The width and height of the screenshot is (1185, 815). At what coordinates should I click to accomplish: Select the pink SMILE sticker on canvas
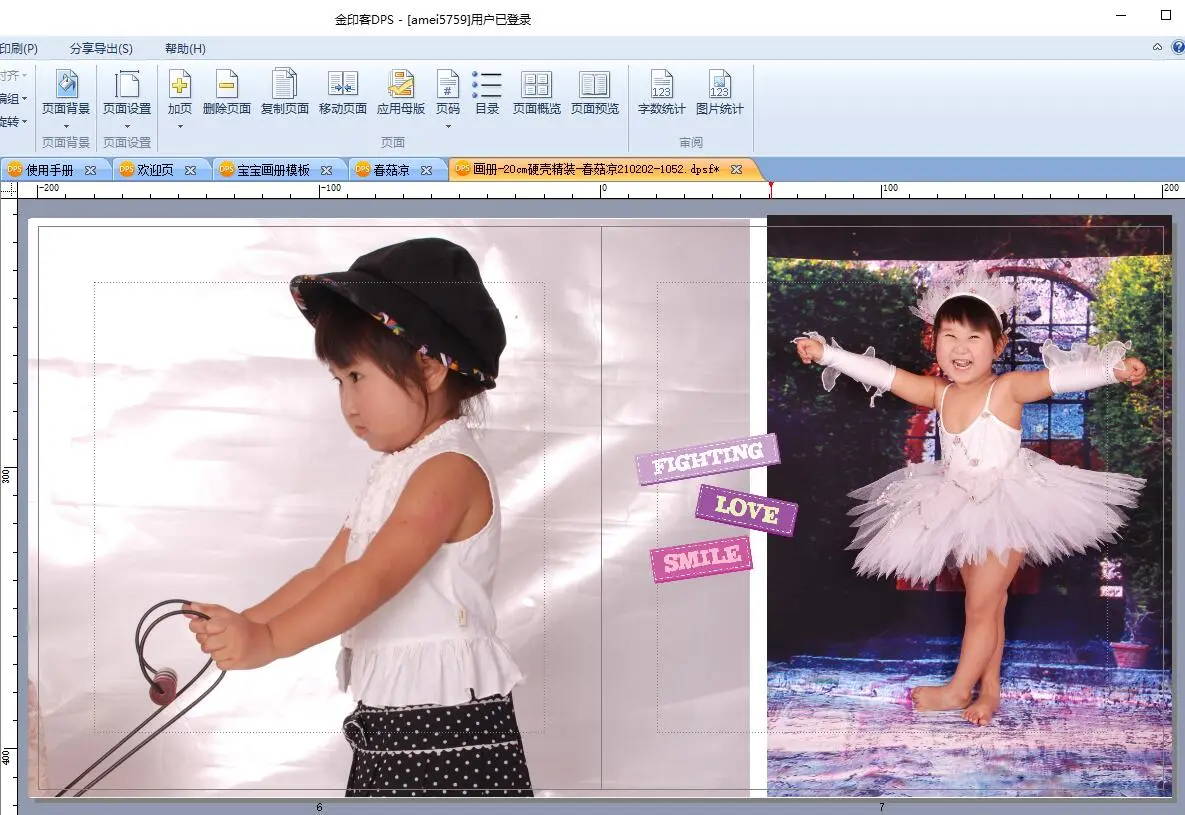coord(701,560)
